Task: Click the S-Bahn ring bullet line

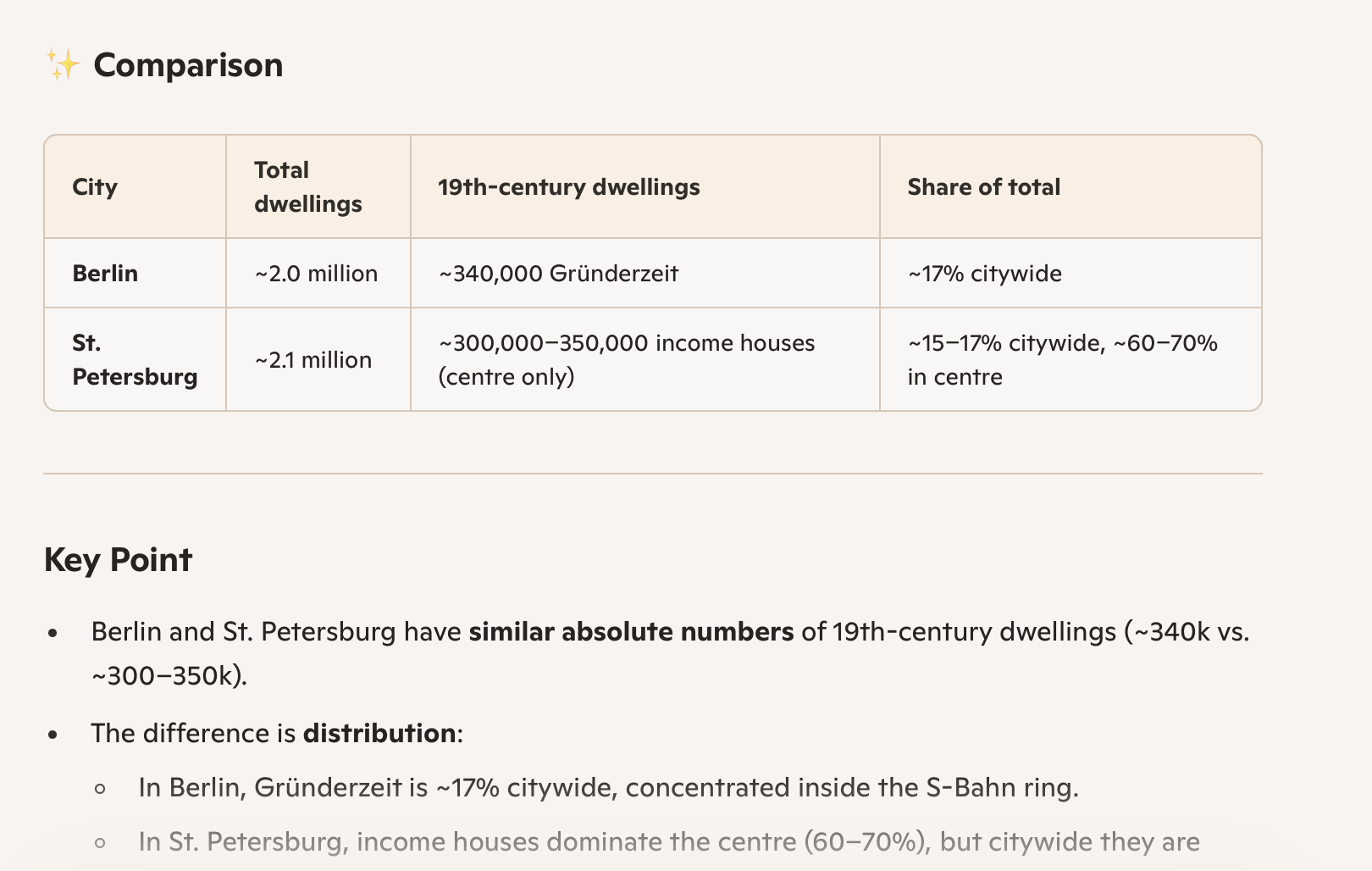Action: 608,788
